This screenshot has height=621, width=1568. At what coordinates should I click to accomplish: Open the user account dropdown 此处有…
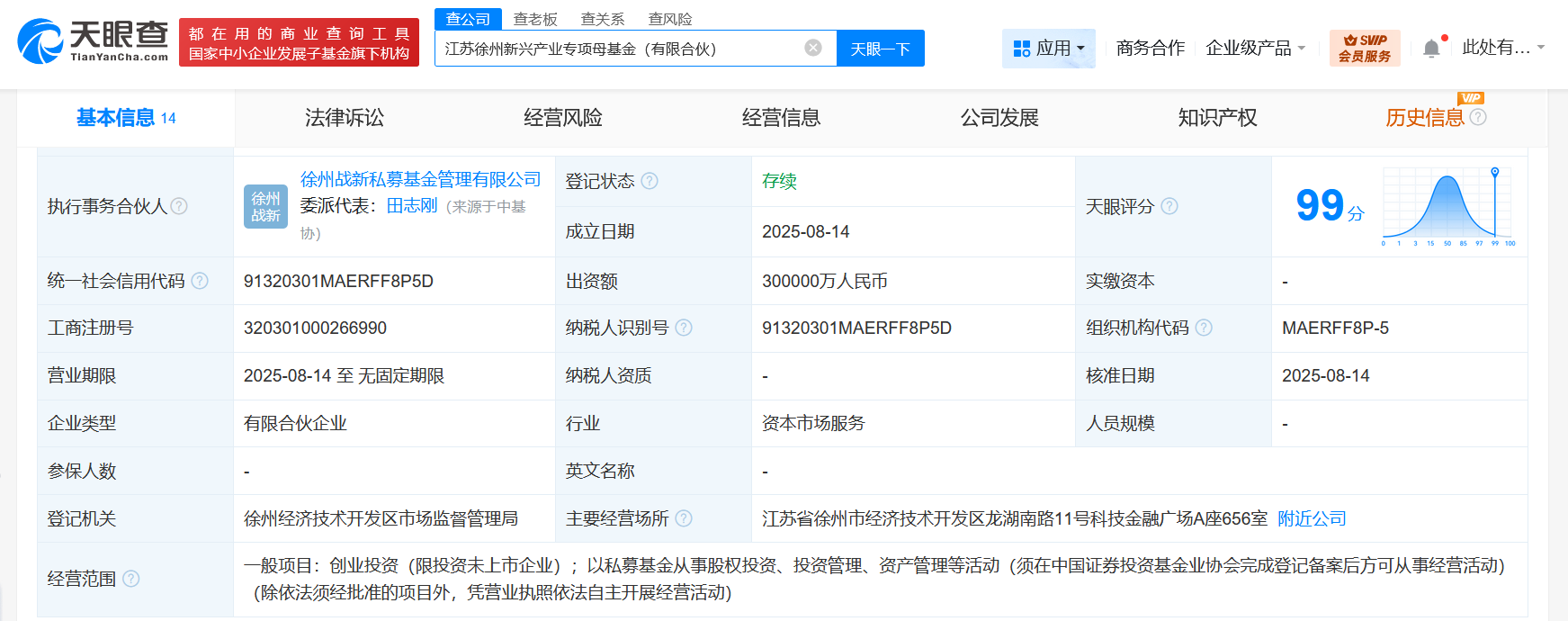[1502, 48]
